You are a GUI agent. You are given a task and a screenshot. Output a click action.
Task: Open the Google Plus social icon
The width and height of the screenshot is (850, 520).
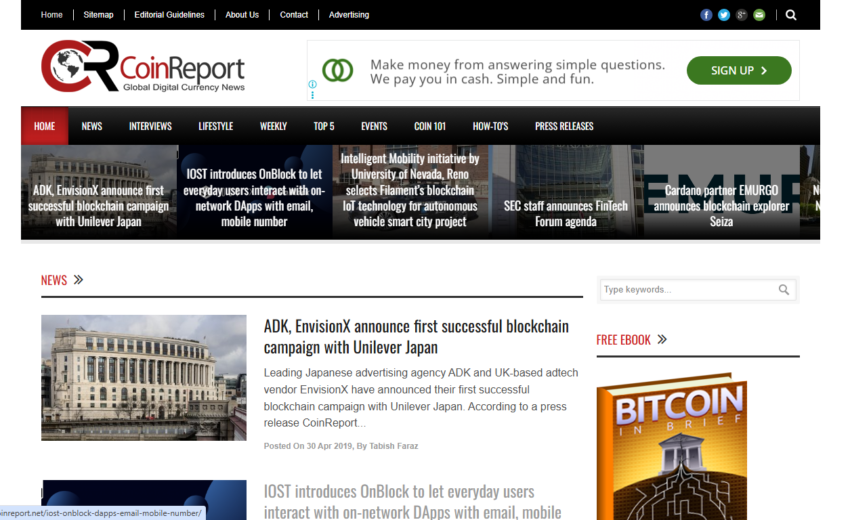[742, 15]
